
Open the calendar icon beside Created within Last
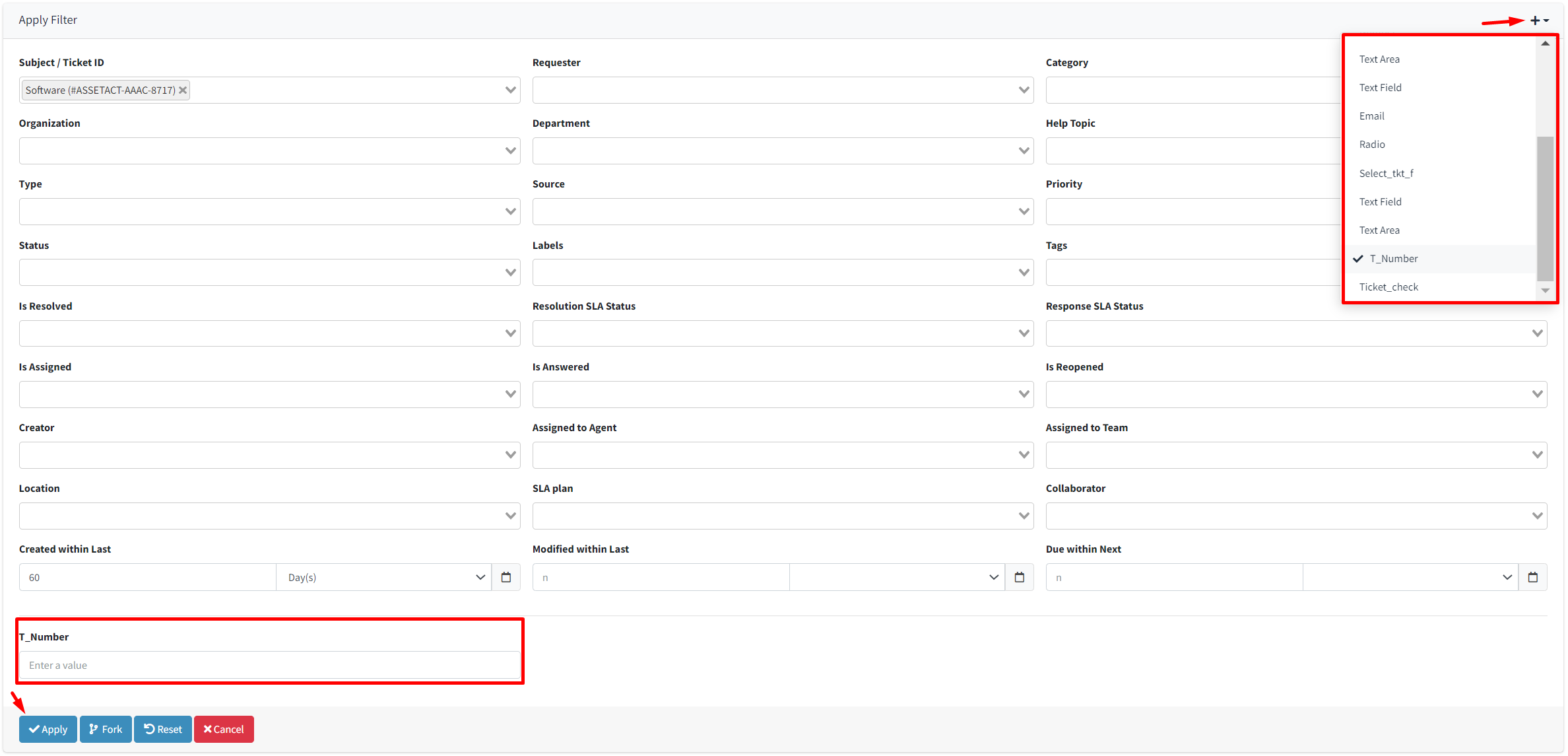[x=506, y=576]
